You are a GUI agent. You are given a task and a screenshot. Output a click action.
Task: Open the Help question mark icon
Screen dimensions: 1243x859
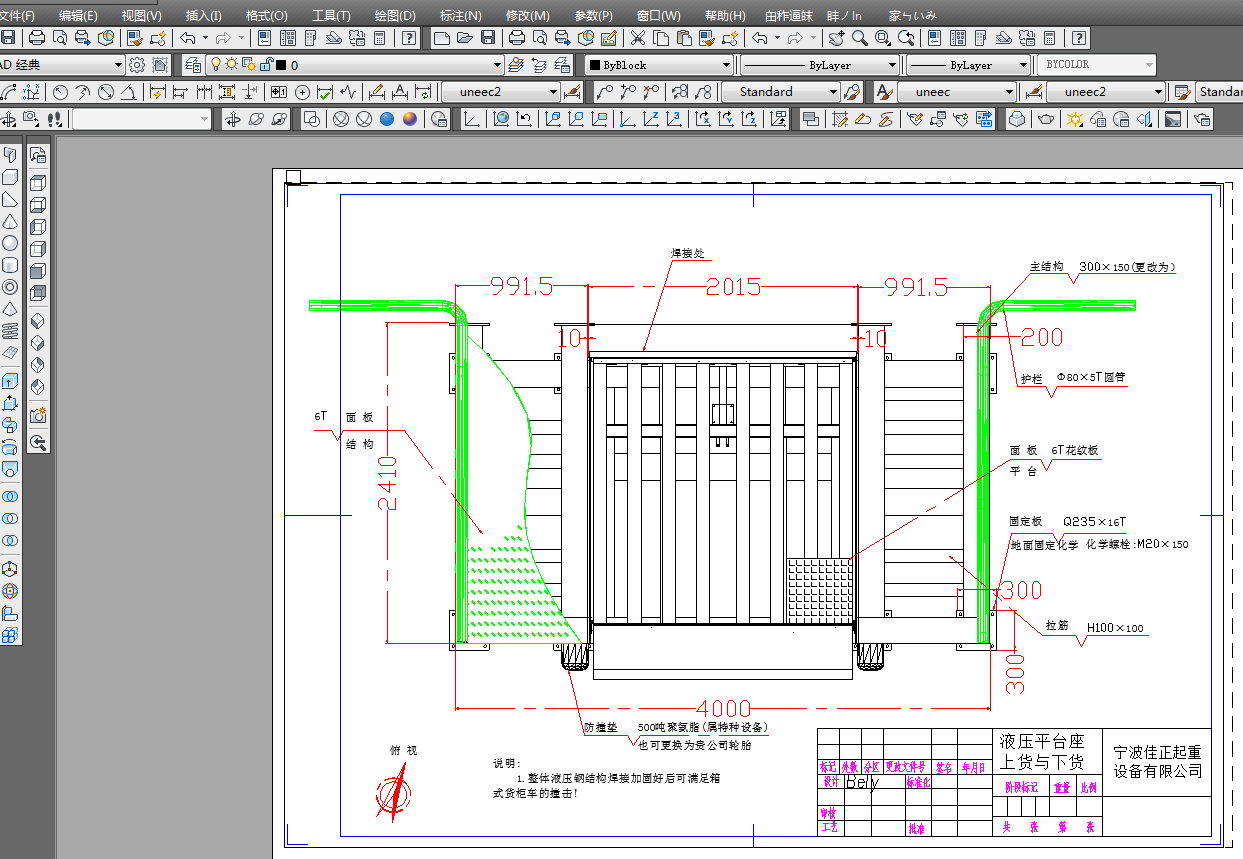point(409,38)
